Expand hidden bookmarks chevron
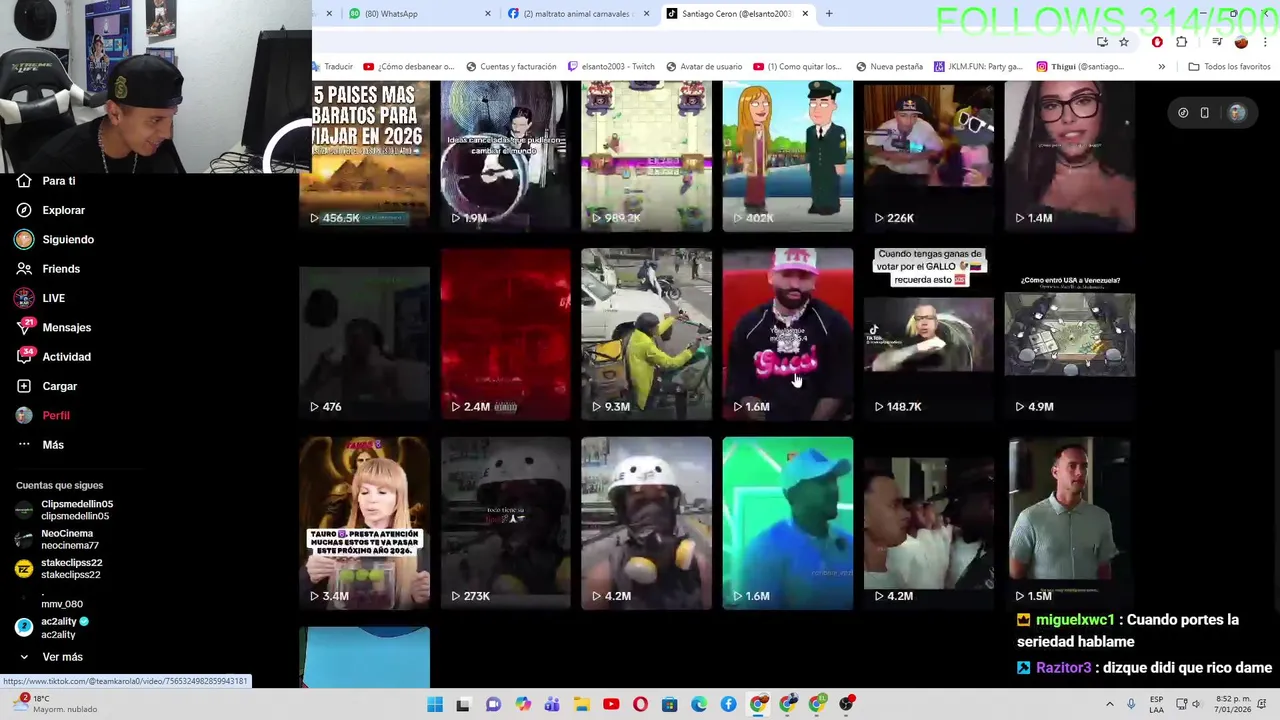The image size is (1280, 720). (x=1161, y=67)
